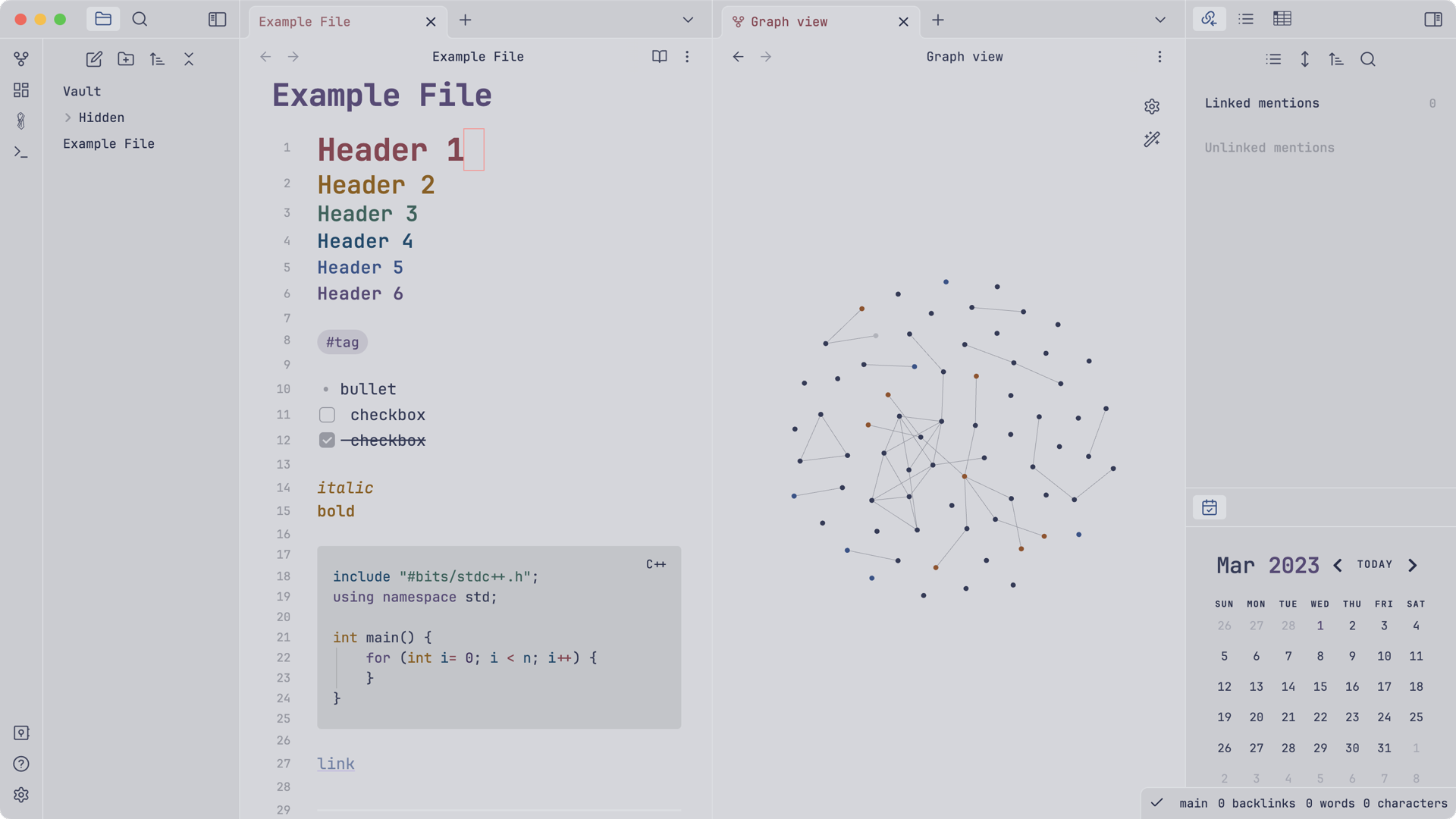The height and width of the screenshot is (819, 1456).
Task: Click the bold text line
Action: [336, 511]
